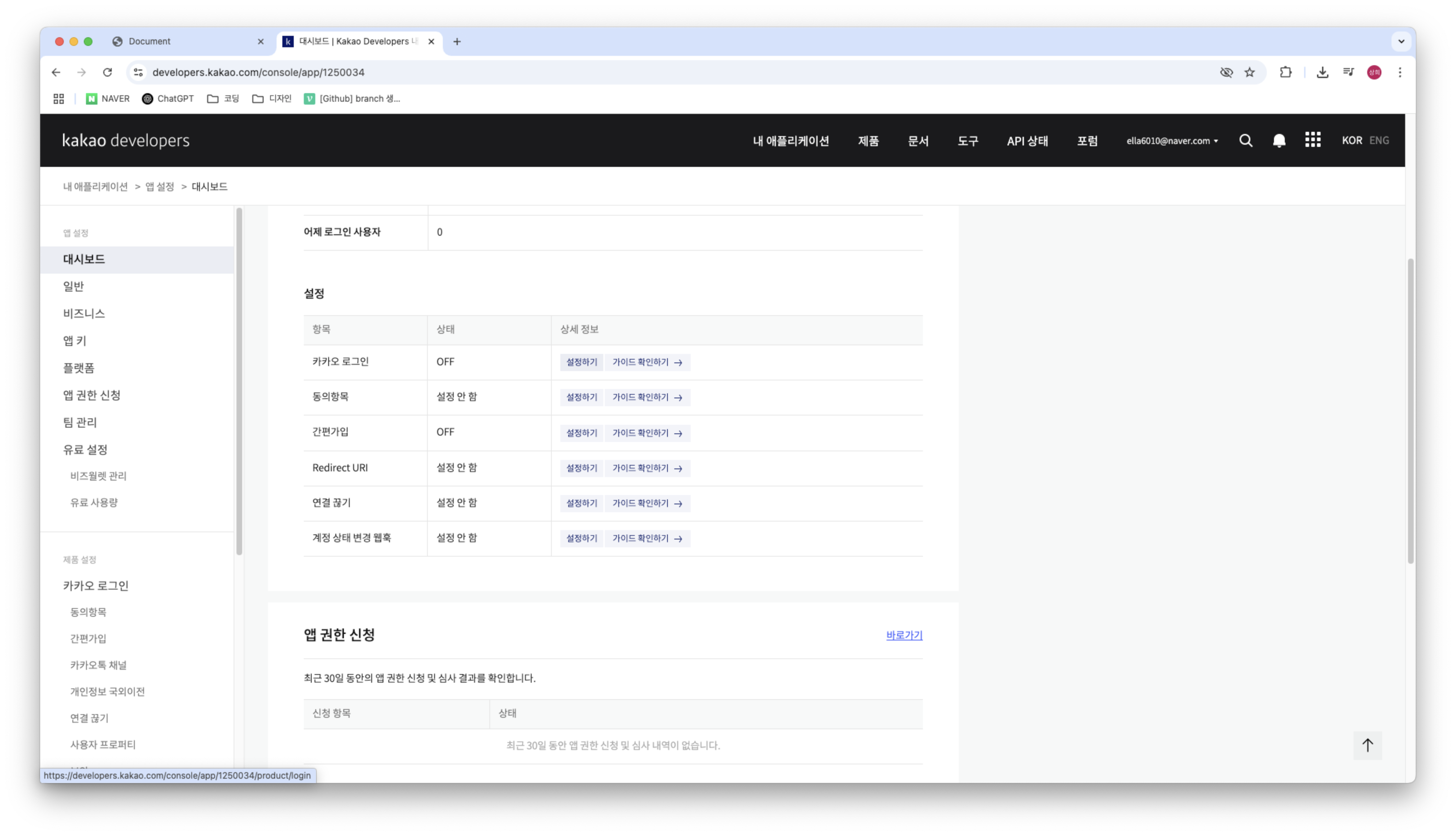Open the 제품 menu
Screen dimensions: 1456x836
(868, 141)
